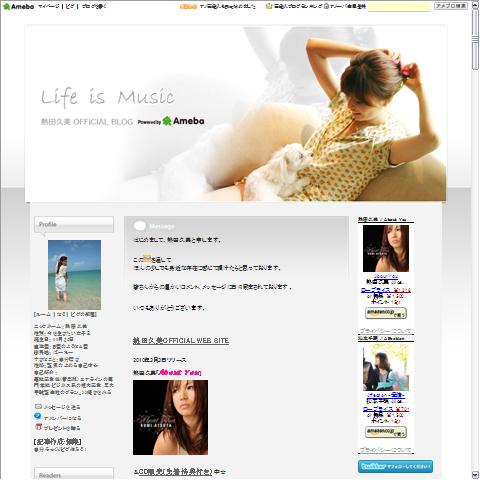Click the vertical scrollbar thumb
The height and width of the screenshot is (480, 480).
475,40
